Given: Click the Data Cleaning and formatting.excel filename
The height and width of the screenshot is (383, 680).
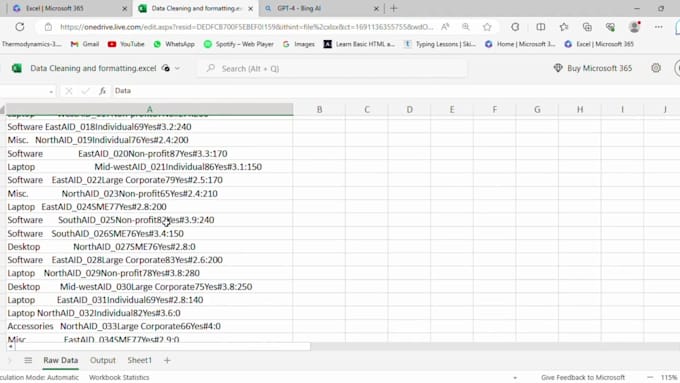Looking at the screenshot, I should tap(93, 68).
